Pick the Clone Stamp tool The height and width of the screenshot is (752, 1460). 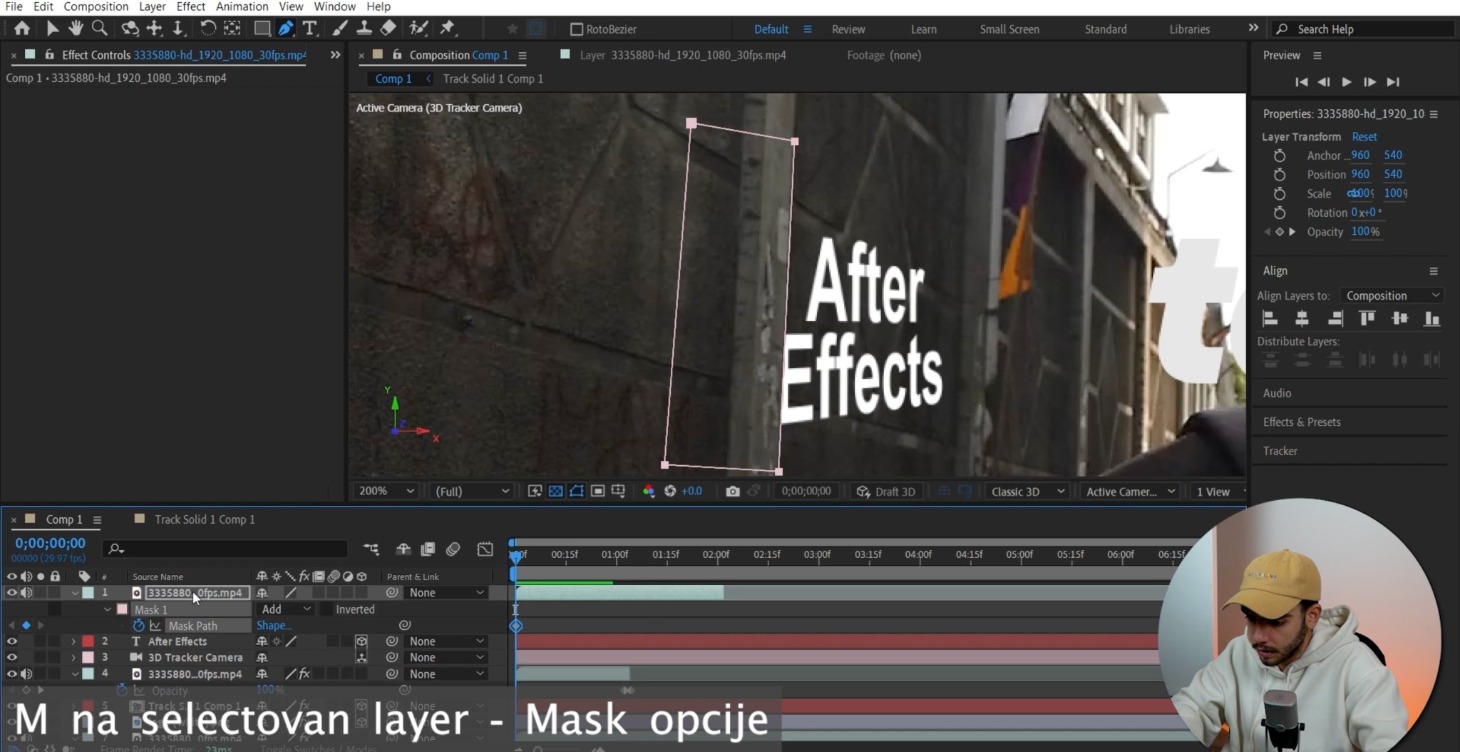[364, 28]
